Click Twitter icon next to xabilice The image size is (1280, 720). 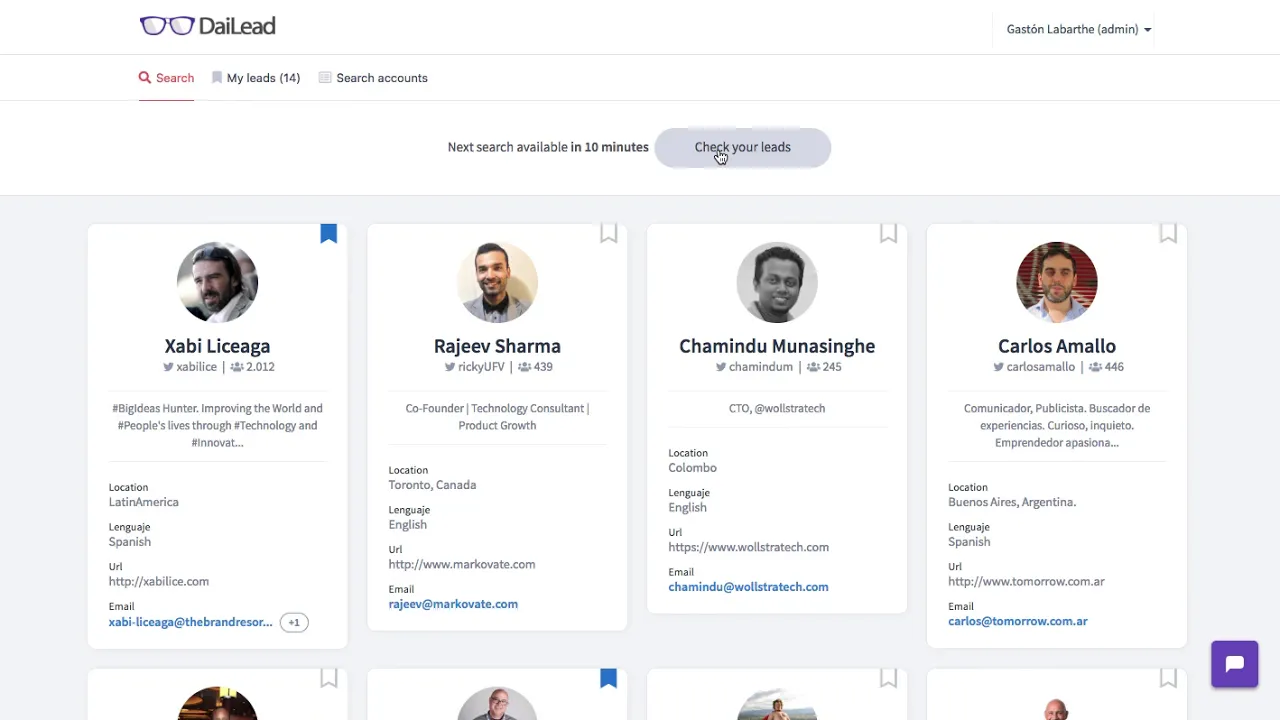coord(169,367)
